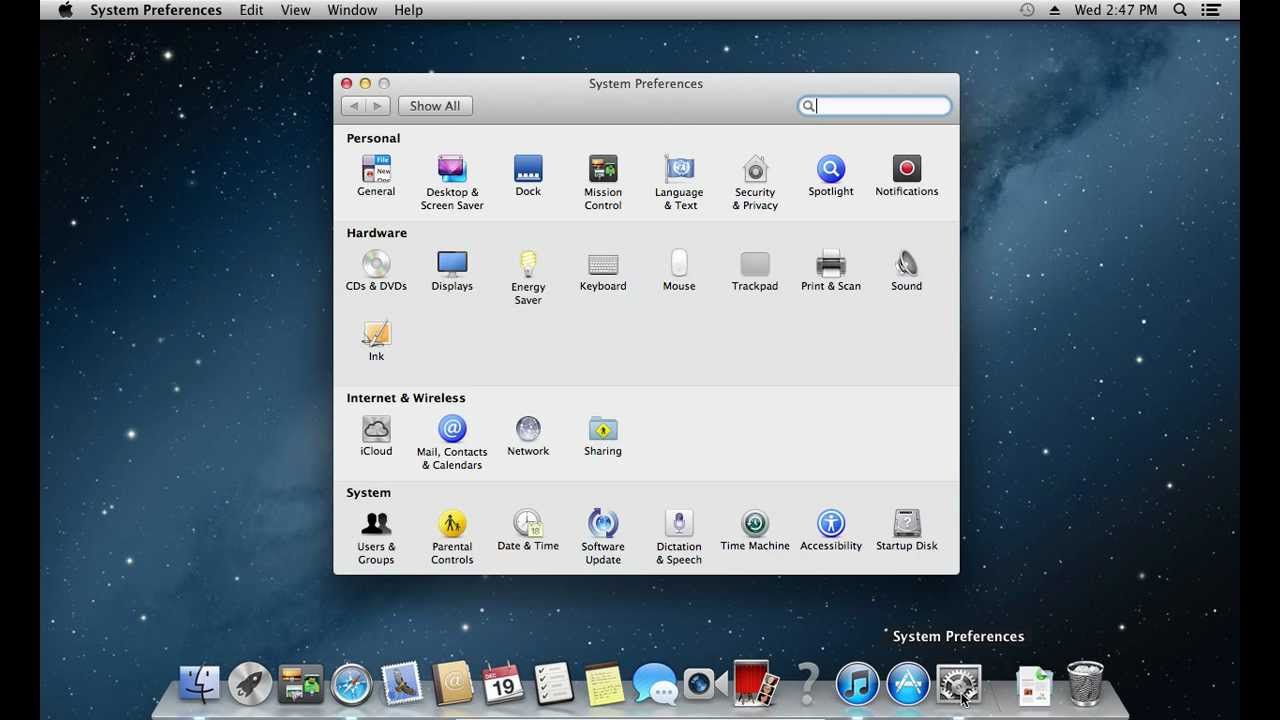This screenshot has width=1280, height=720.
Task: Open the Help menu
Action: pos(408,10)
